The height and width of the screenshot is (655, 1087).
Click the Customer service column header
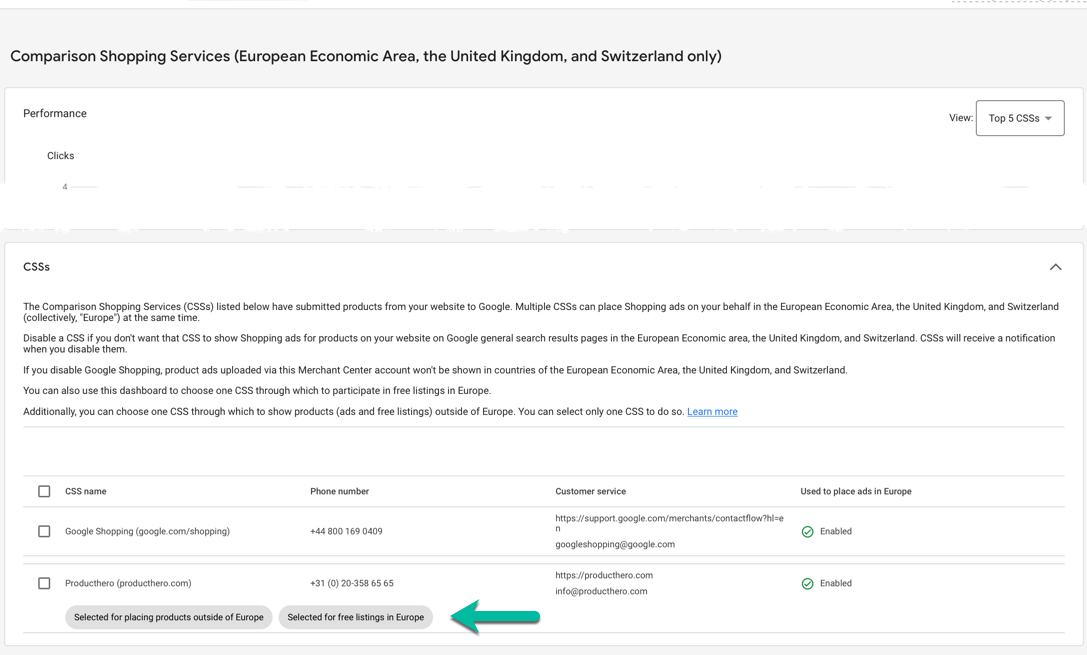tap(591, 491)
